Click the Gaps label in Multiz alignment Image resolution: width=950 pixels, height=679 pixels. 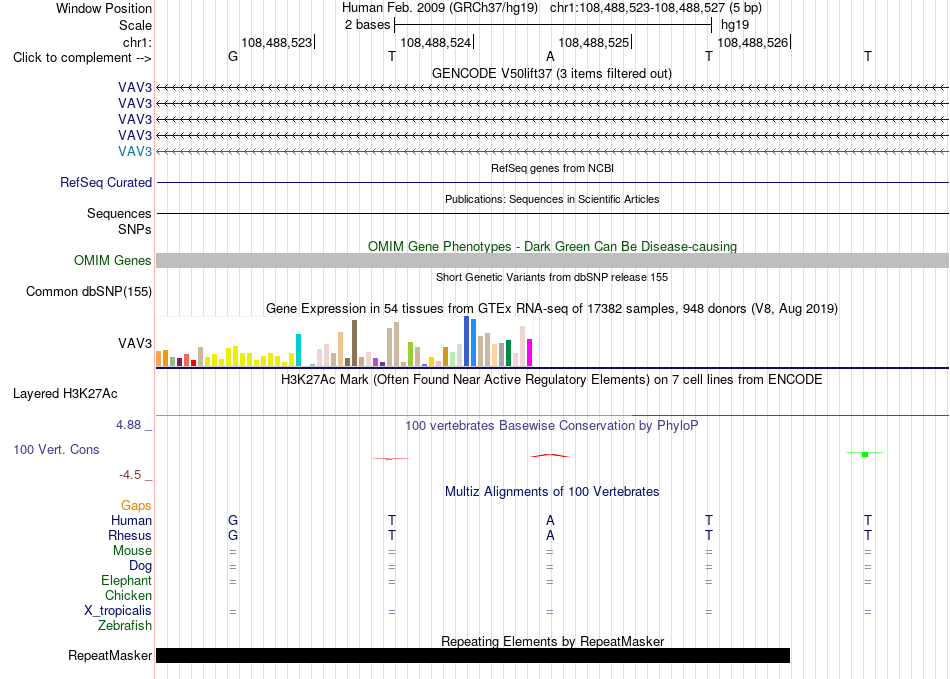point(136,505)
